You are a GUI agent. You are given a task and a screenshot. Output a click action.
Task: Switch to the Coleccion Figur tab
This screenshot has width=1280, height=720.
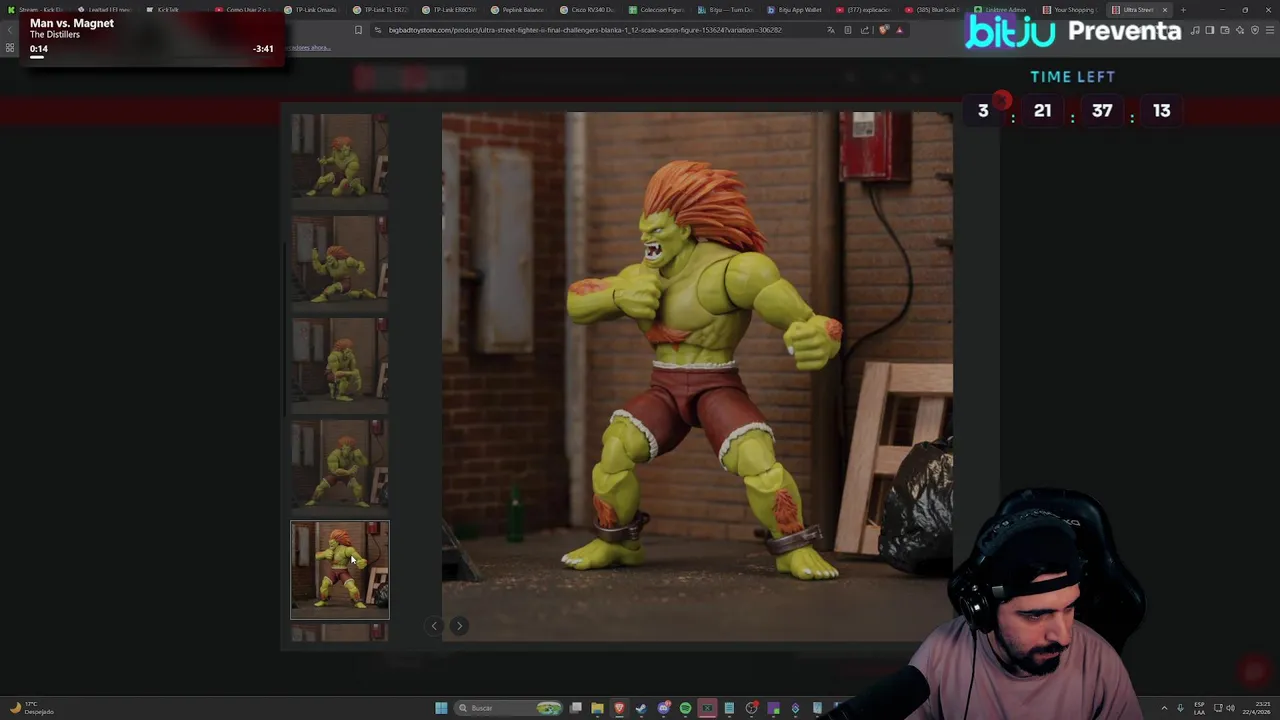coord(656,10)
